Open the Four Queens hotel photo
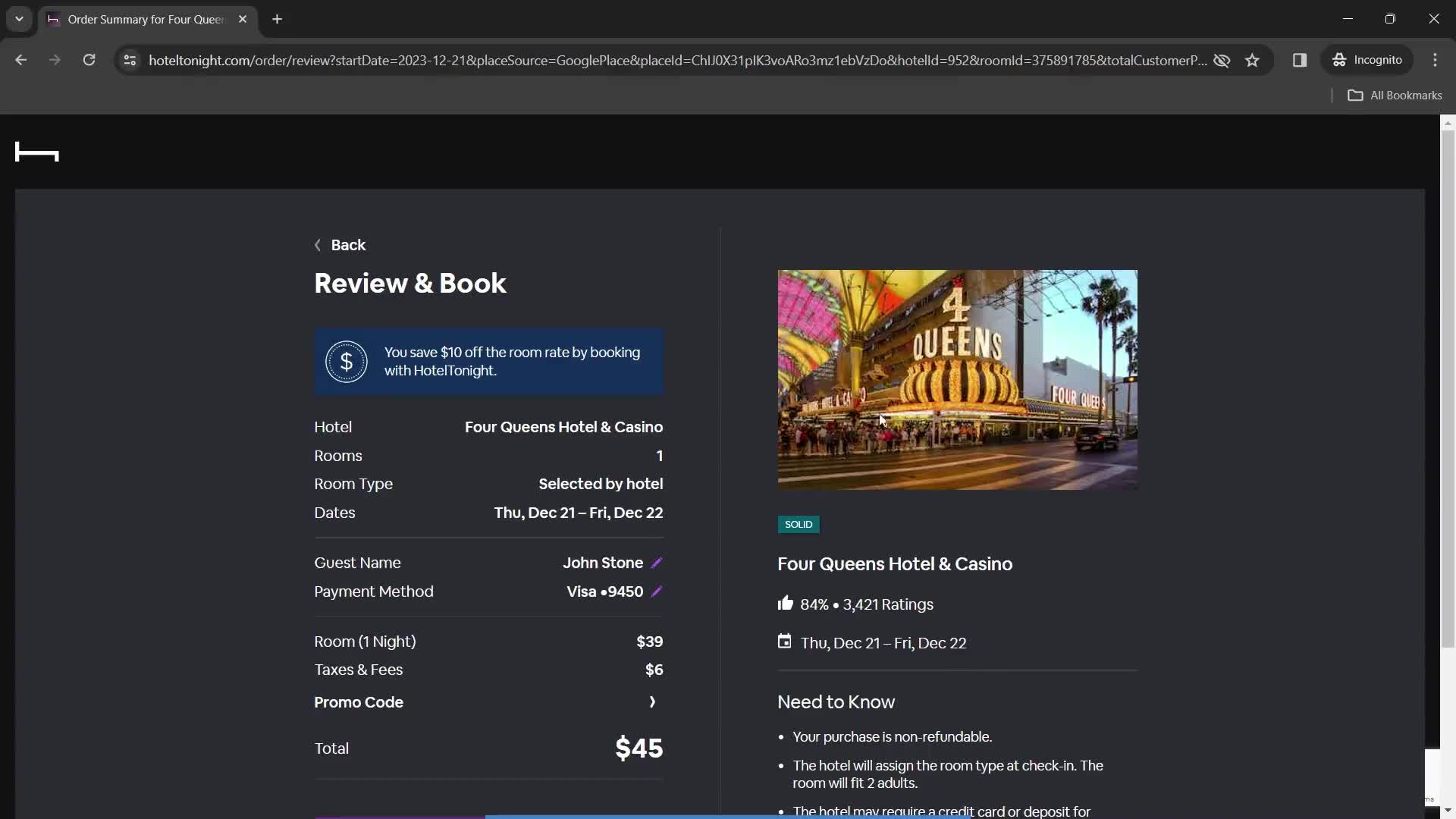Screen dimensions: 1456x819 click(x=957, y=379)
